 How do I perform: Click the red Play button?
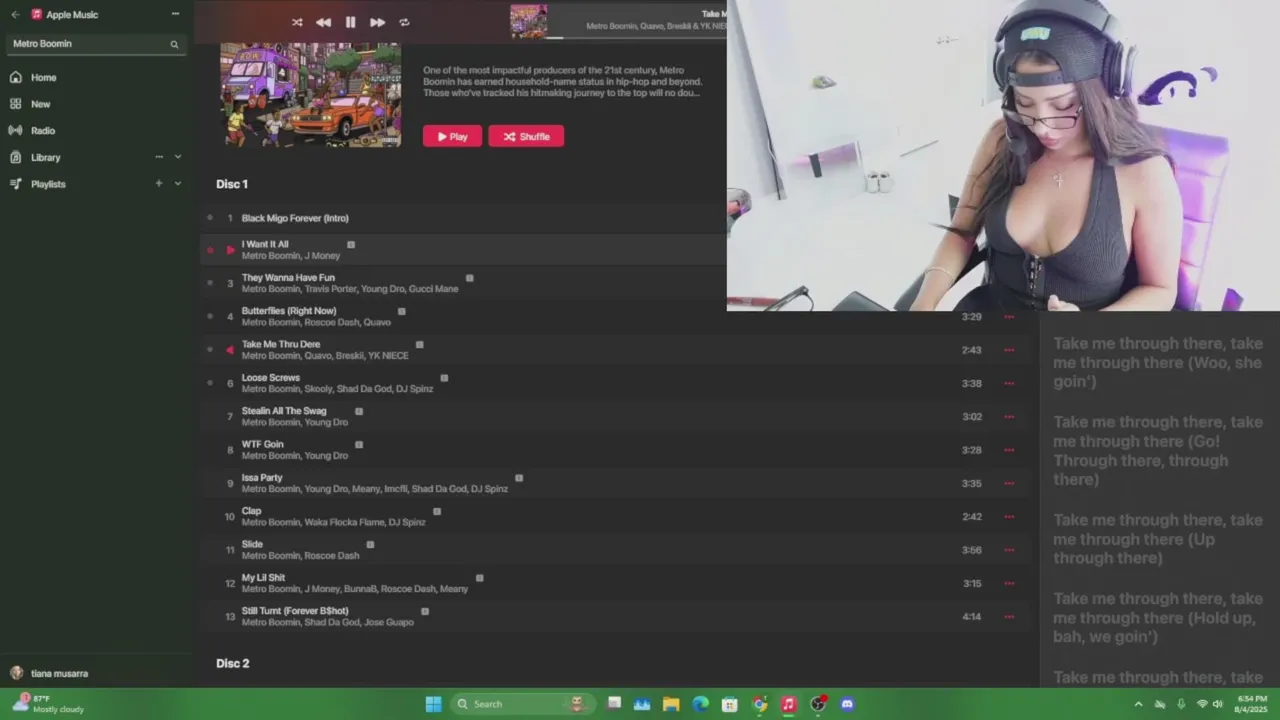[452, 137]
